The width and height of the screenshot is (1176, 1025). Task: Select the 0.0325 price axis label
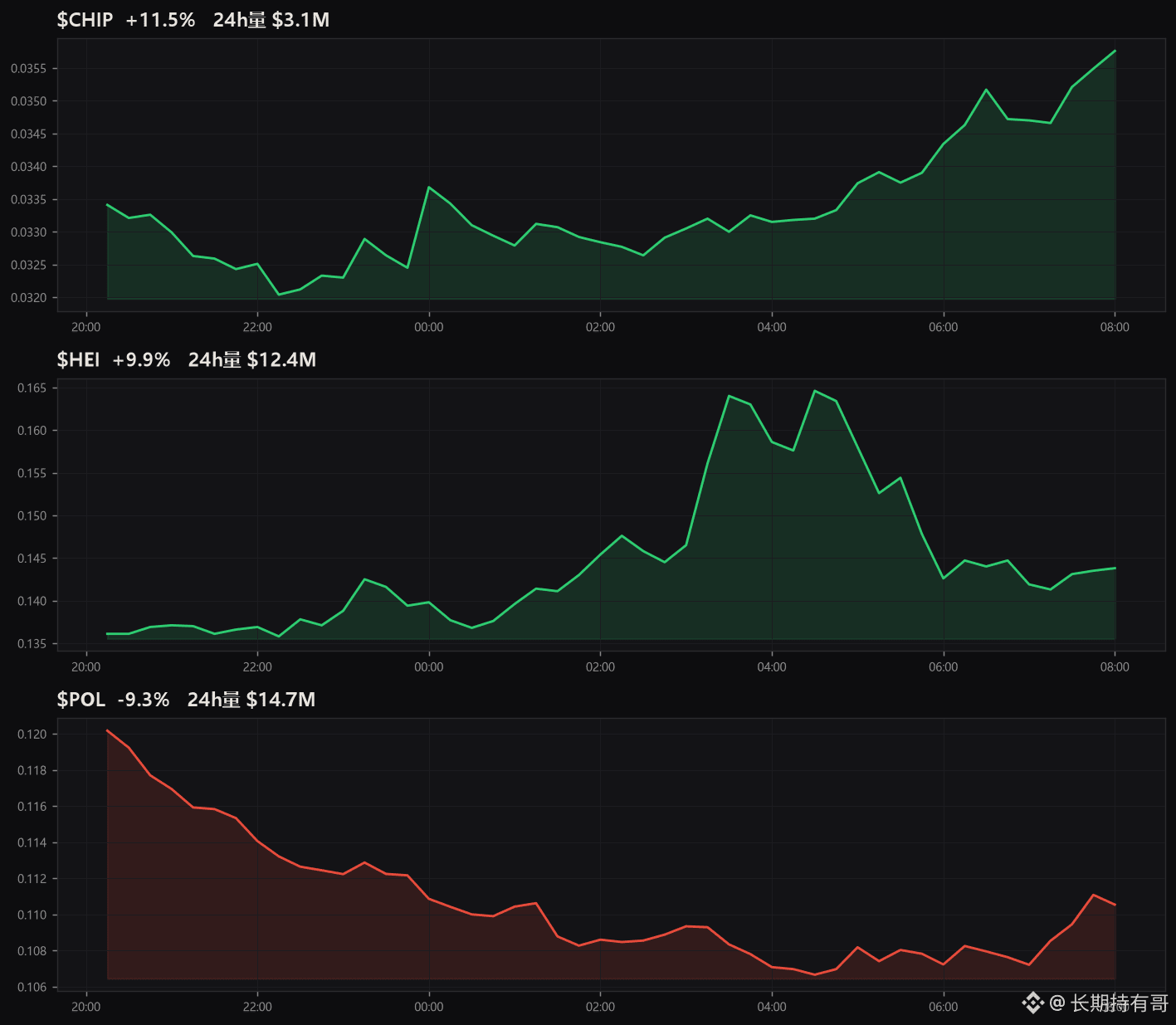click(28, 266)
